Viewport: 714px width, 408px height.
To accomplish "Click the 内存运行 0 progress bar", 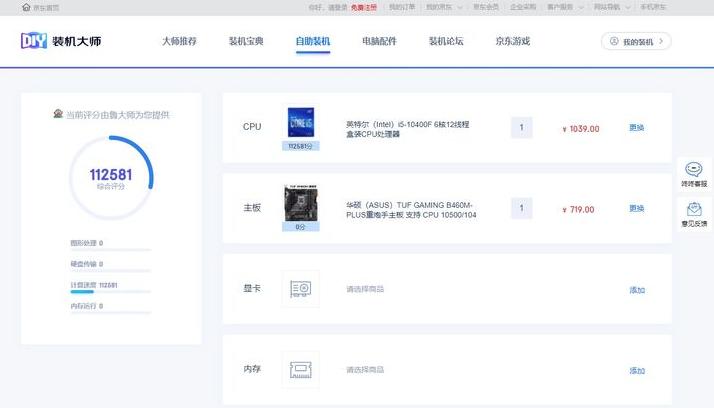I will pos(111,312).
